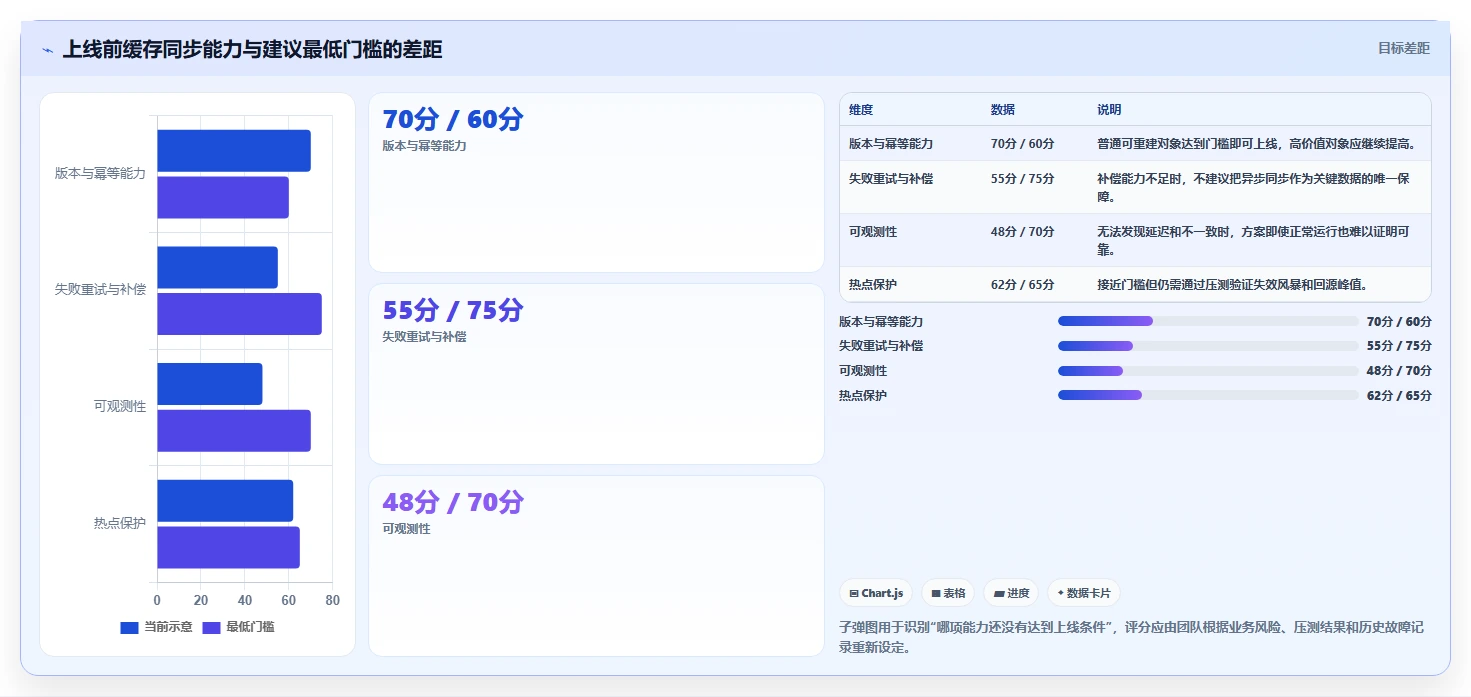Click the 62分 / 65分 value in the progress list
This screenshot has width=1471, height=697.
1399,396
